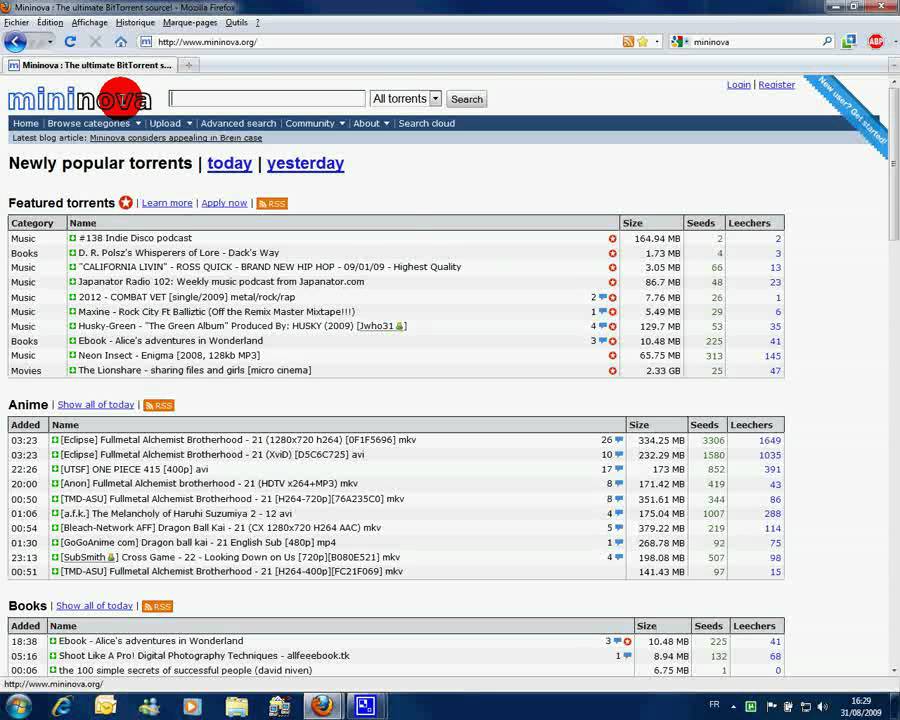Screen dimensions: 900x720
Task: Show hidden tray icons arrow
Action: coord(734,706)
